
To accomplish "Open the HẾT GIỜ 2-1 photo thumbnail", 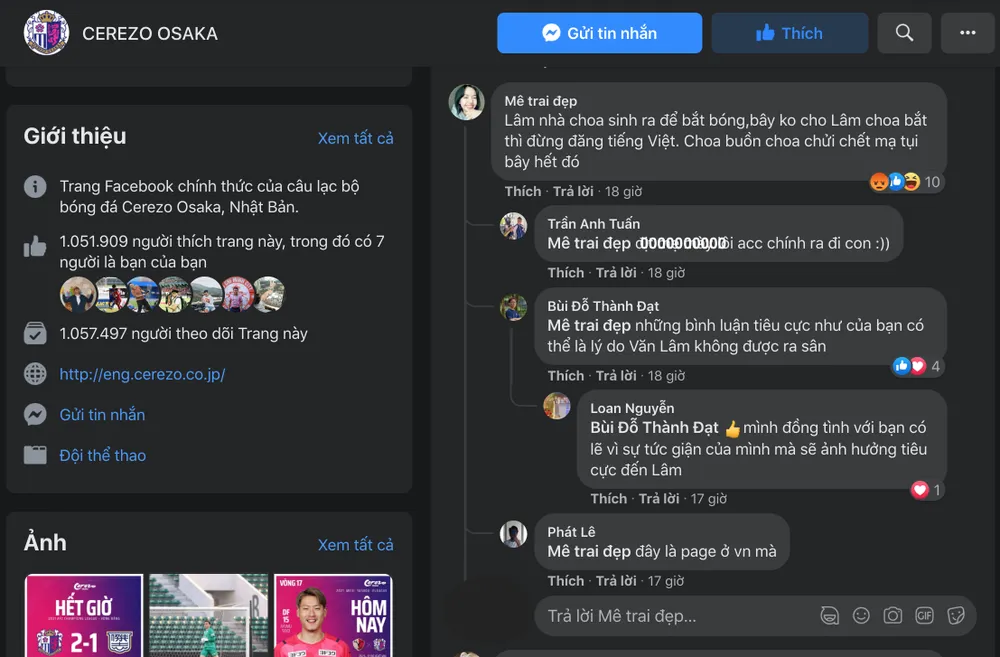I will click(84, 615).
